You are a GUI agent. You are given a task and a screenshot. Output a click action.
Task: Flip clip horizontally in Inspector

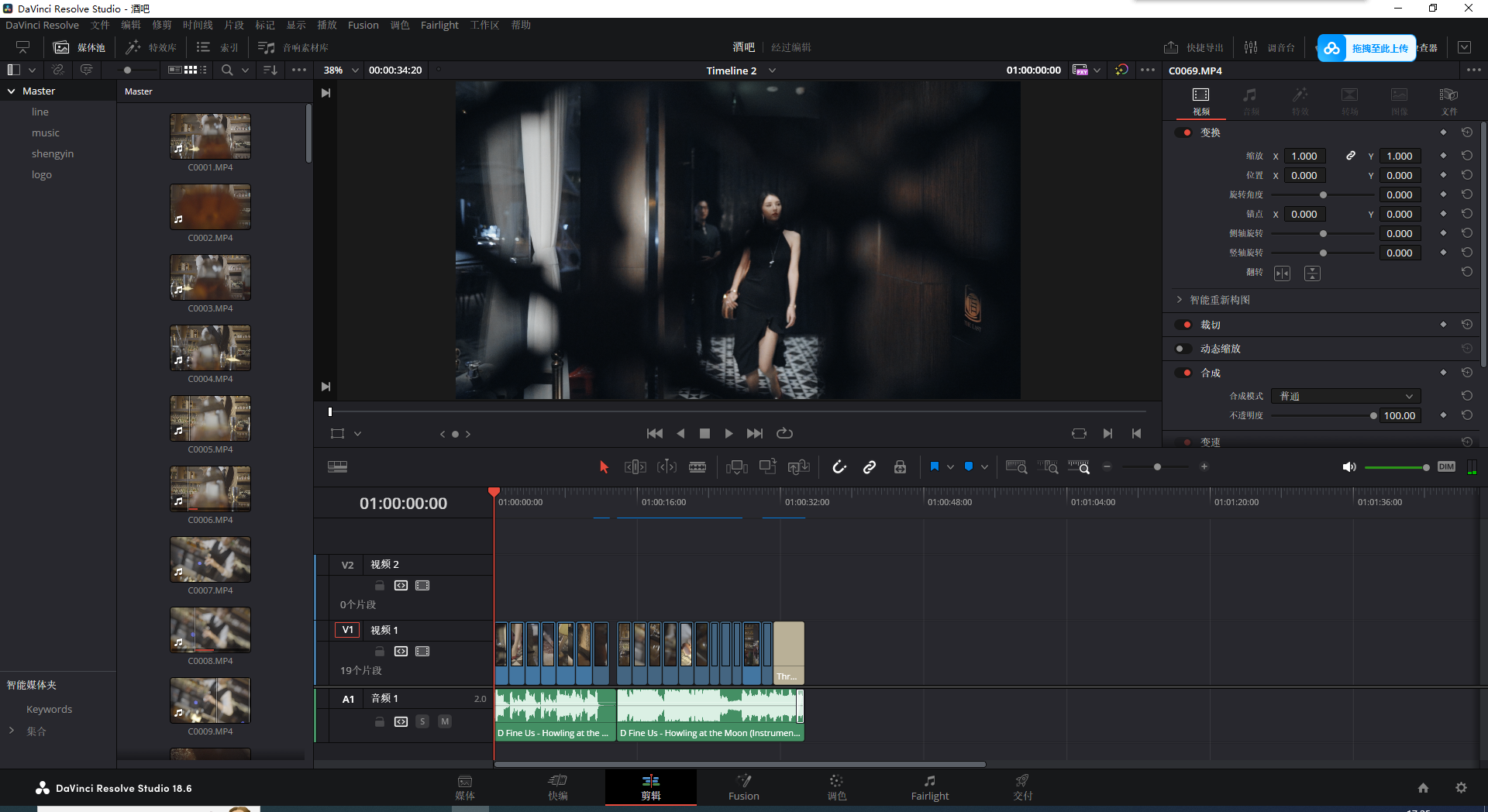(x=1283, y=273)
